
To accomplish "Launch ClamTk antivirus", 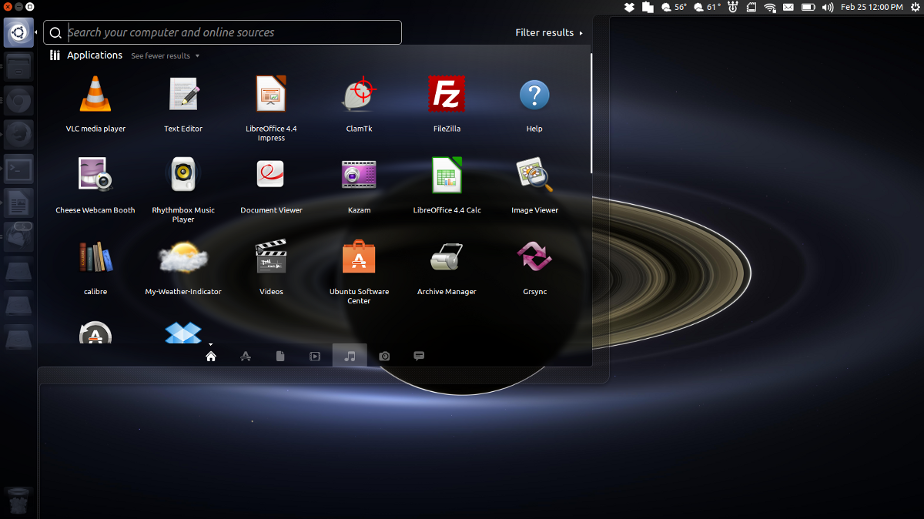I will coord(359,104).
